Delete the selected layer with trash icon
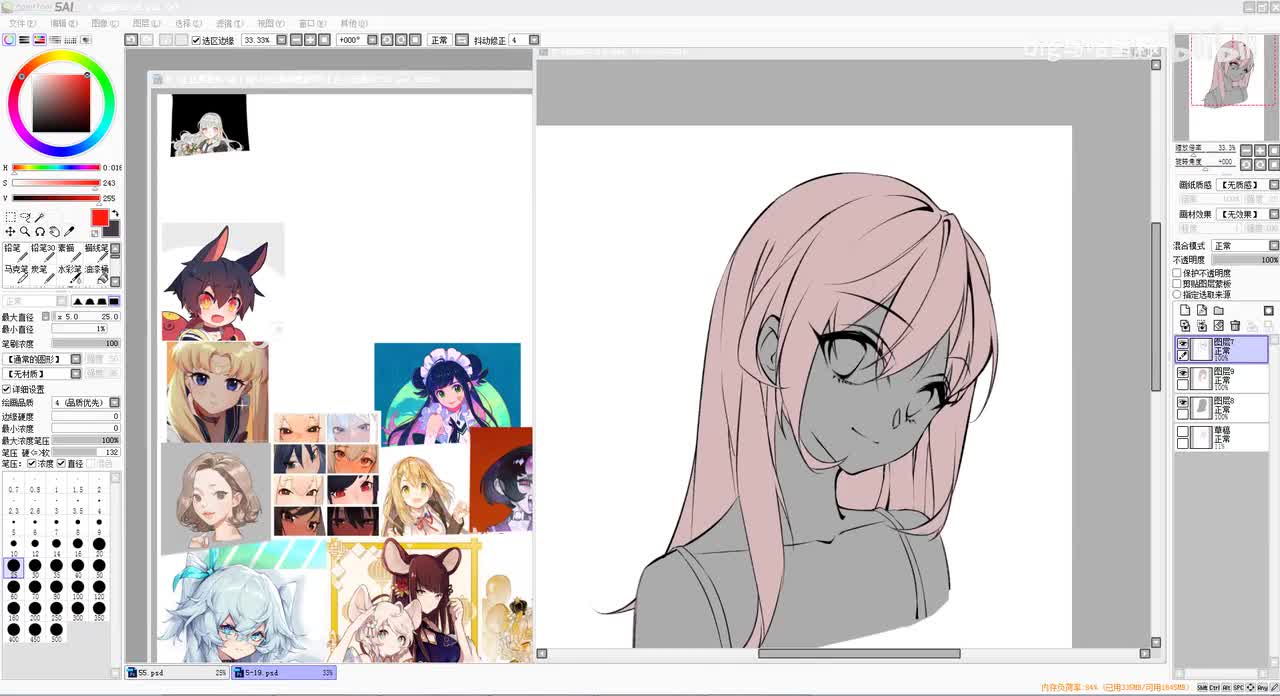The height and width of the screenshot is (696, 1280). [1235, 325]
